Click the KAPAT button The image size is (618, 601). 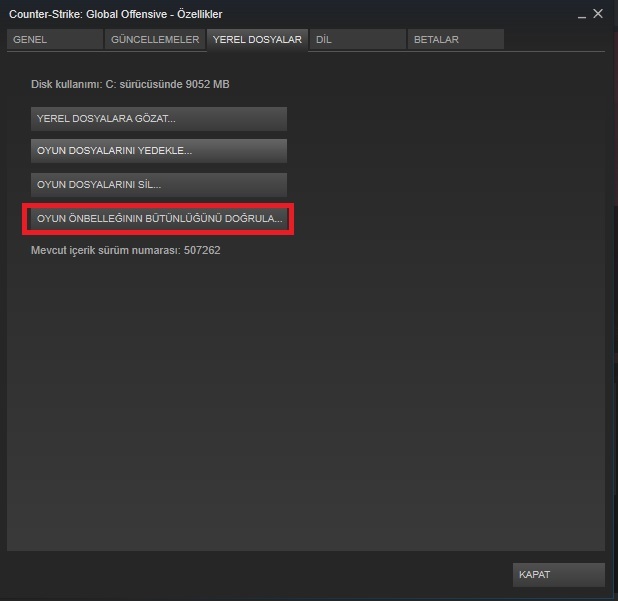pos(558,575)
